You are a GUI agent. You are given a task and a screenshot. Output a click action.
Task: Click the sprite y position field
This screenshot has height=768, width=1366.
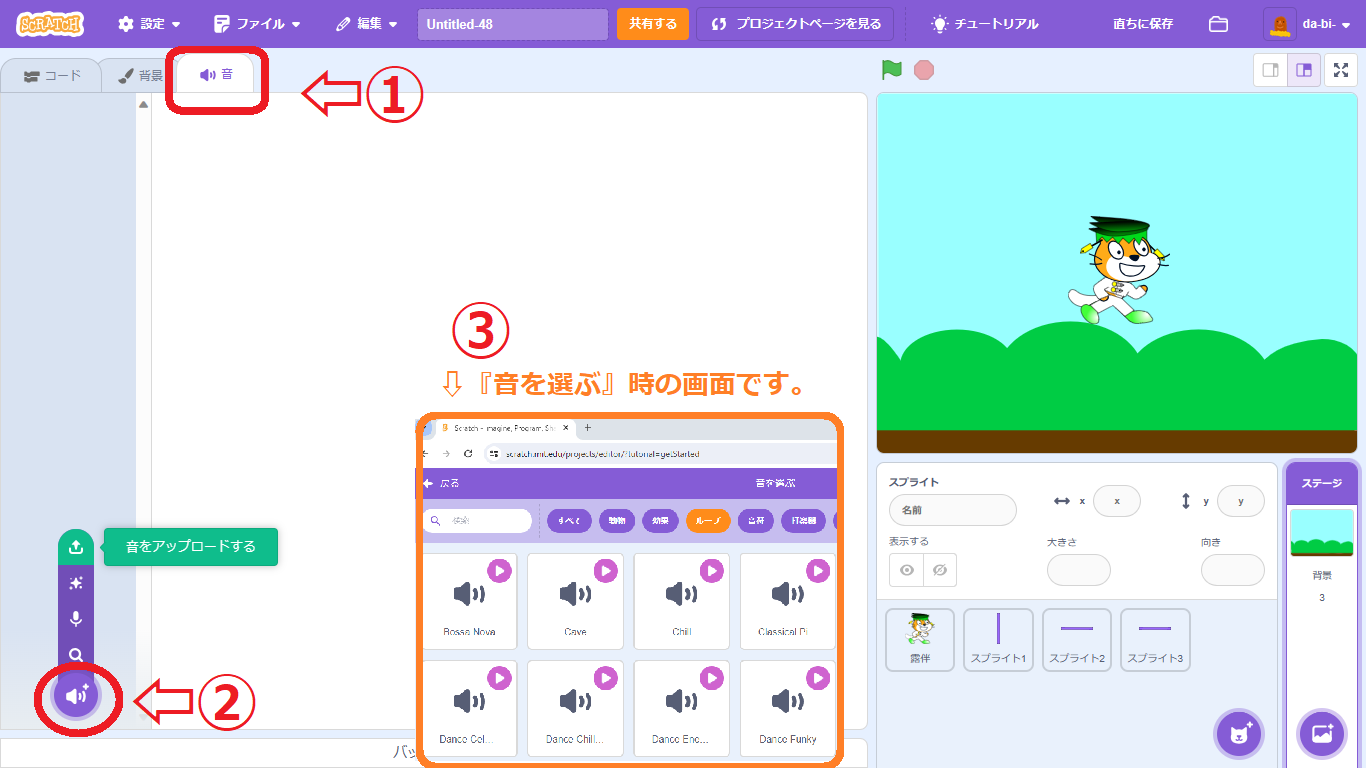(1241, 501)
